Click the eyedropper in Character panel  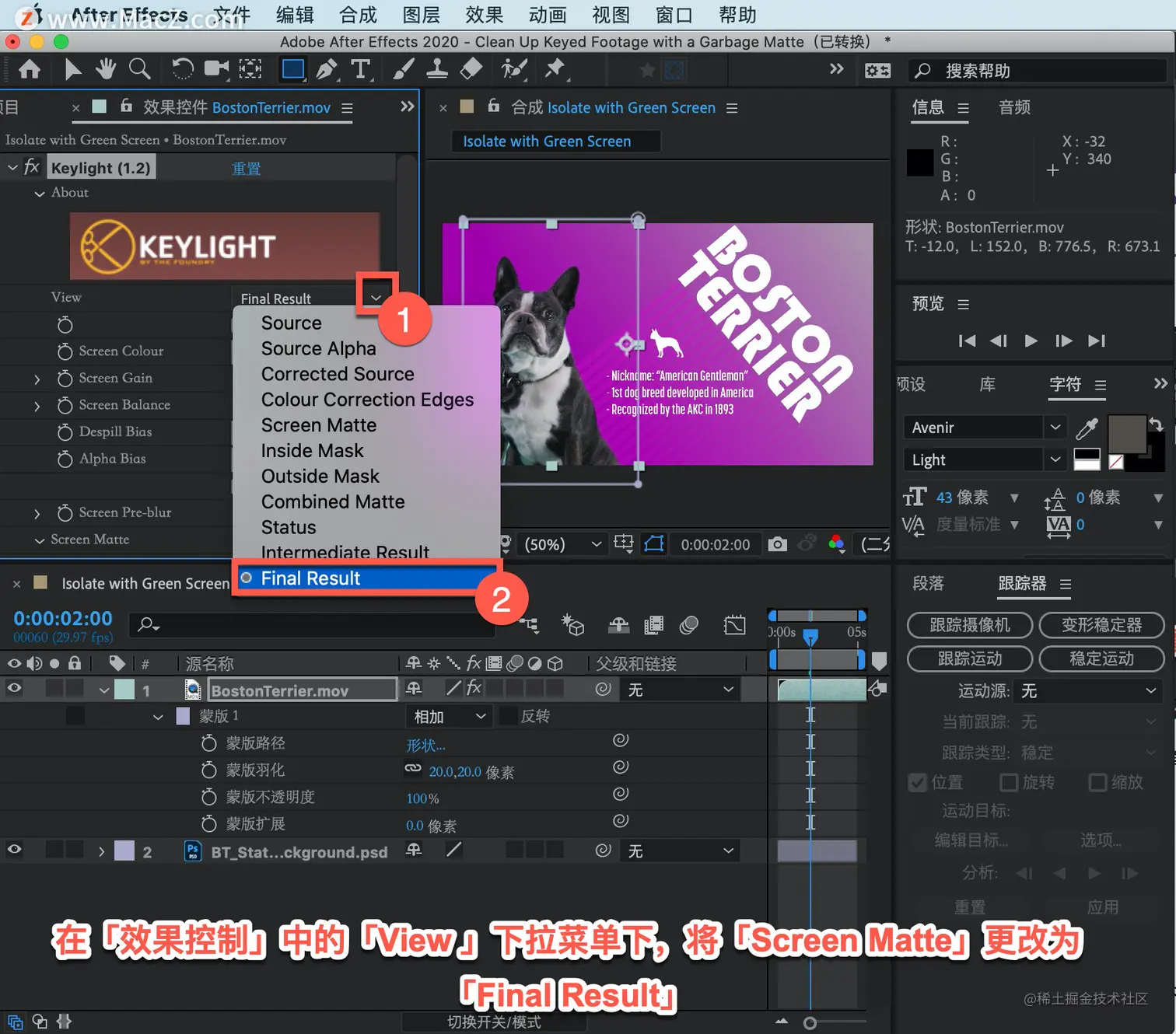(1087, 428)
